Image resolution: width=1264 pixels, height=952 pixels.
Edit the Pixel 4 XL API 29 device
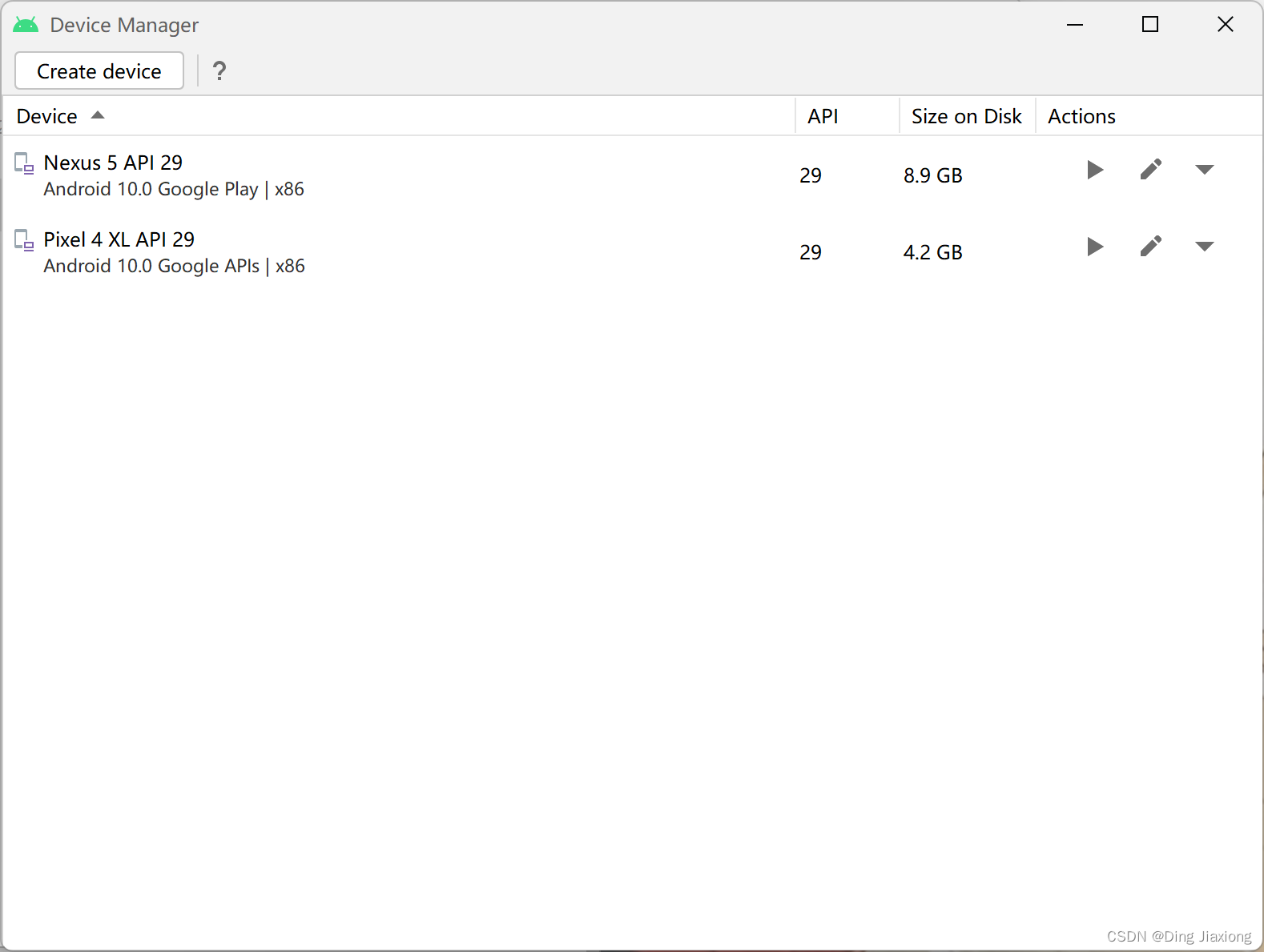(x=1151, y=246)
